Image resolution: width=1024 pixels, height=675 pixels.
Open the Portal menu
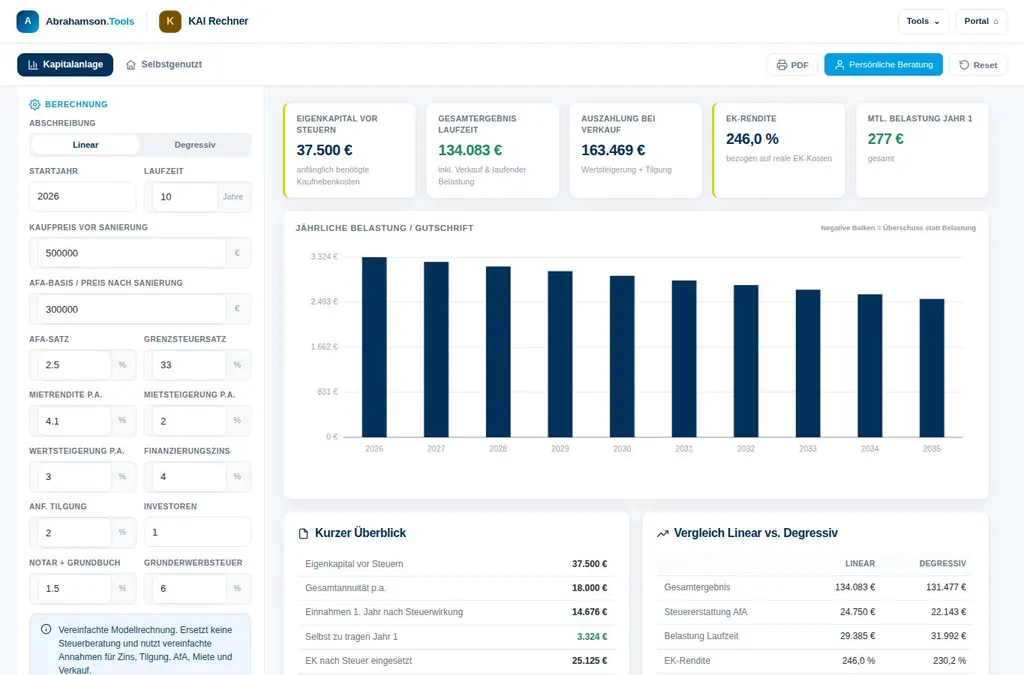[x=981, y=22]
